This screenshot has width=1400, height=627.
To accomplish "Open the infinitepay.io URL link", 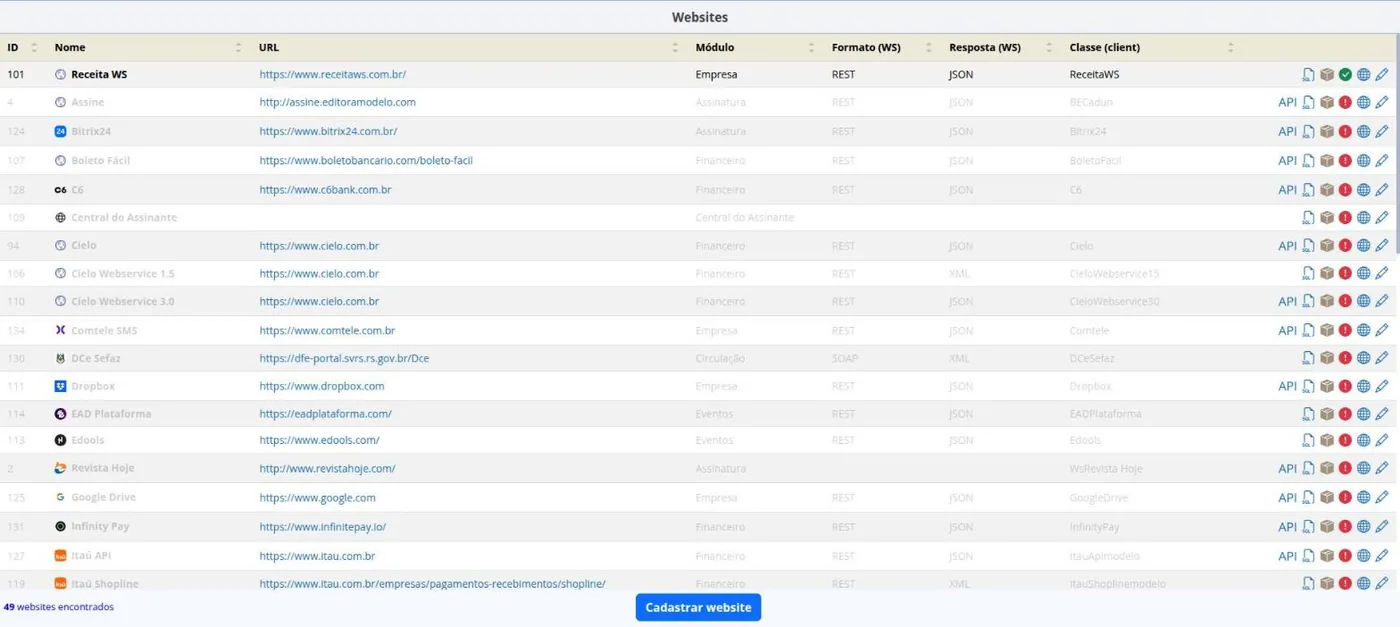I will click(x=322, y=526).
